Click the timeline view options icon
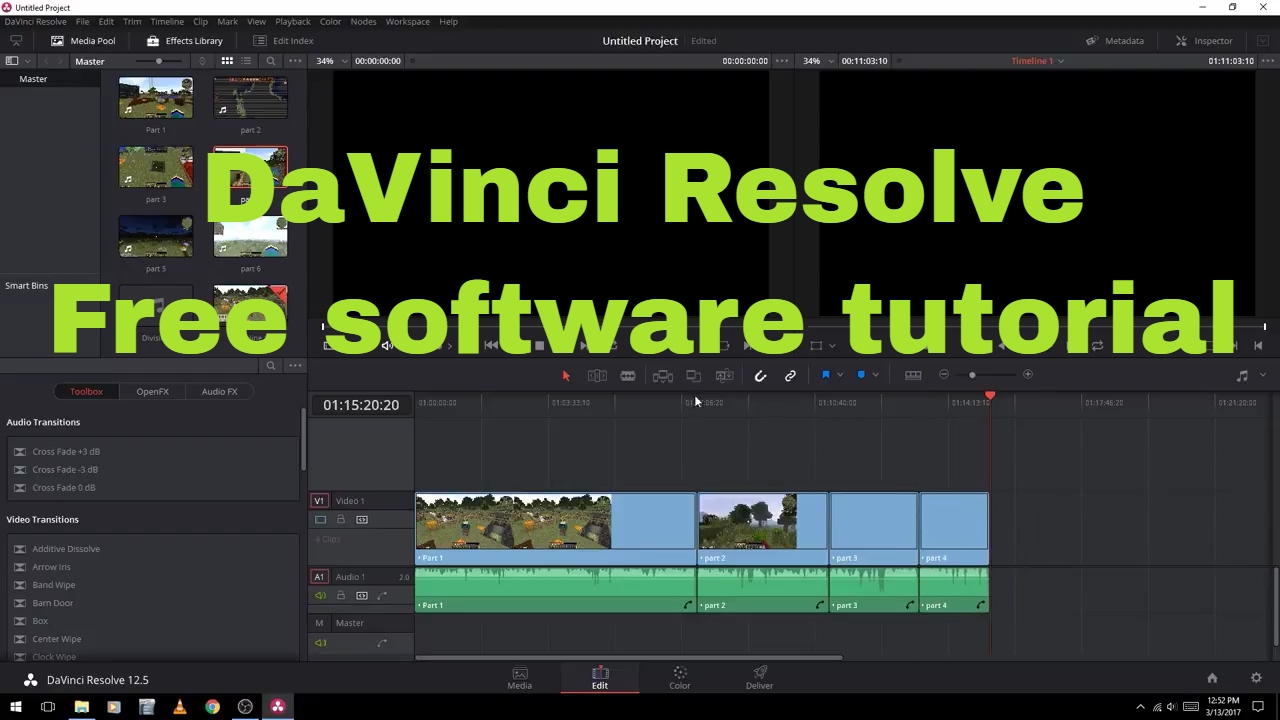Viewport: 1280px width, 720px height. click(x=913, y=375)
